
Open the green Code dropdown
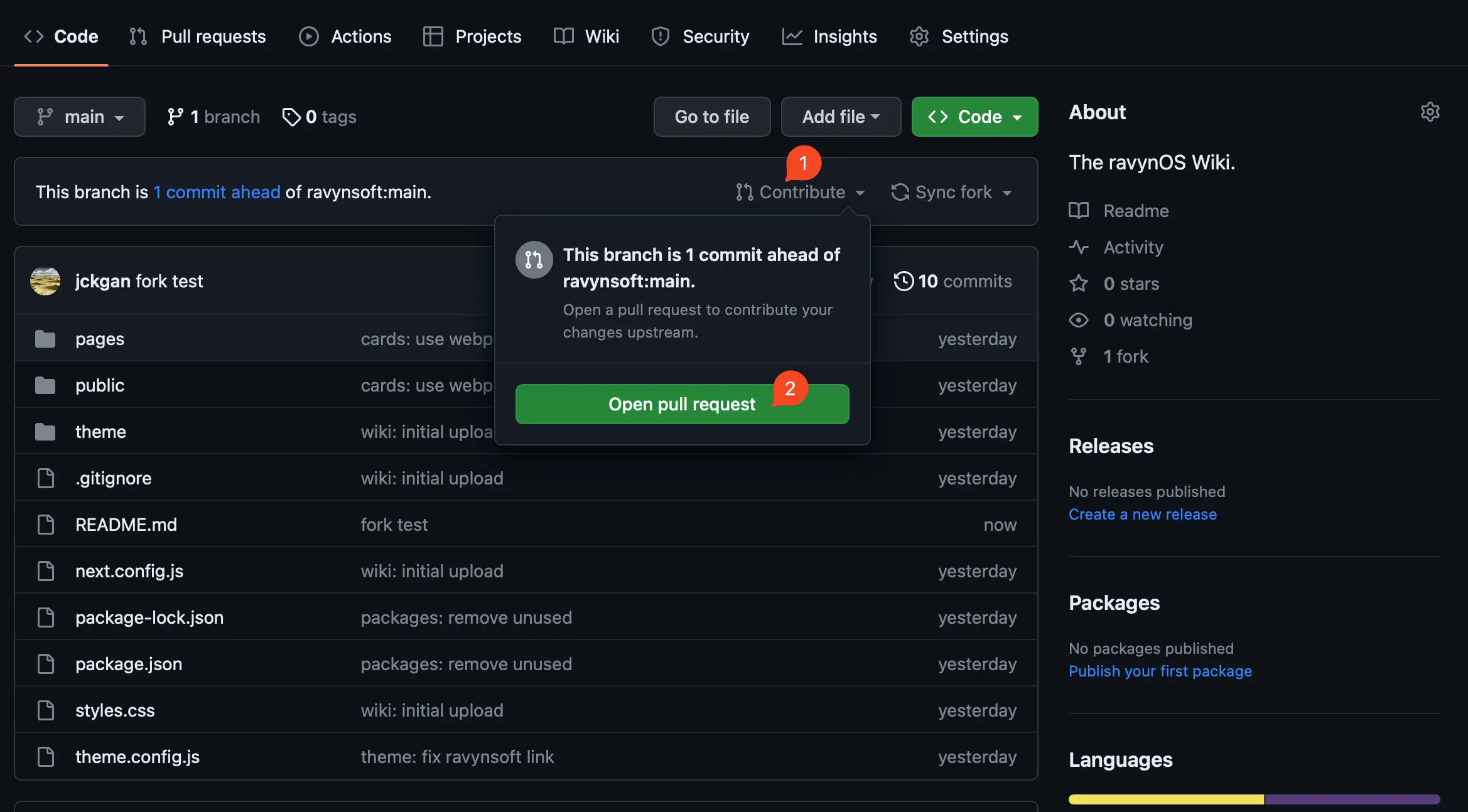click(x=974, y=117)
